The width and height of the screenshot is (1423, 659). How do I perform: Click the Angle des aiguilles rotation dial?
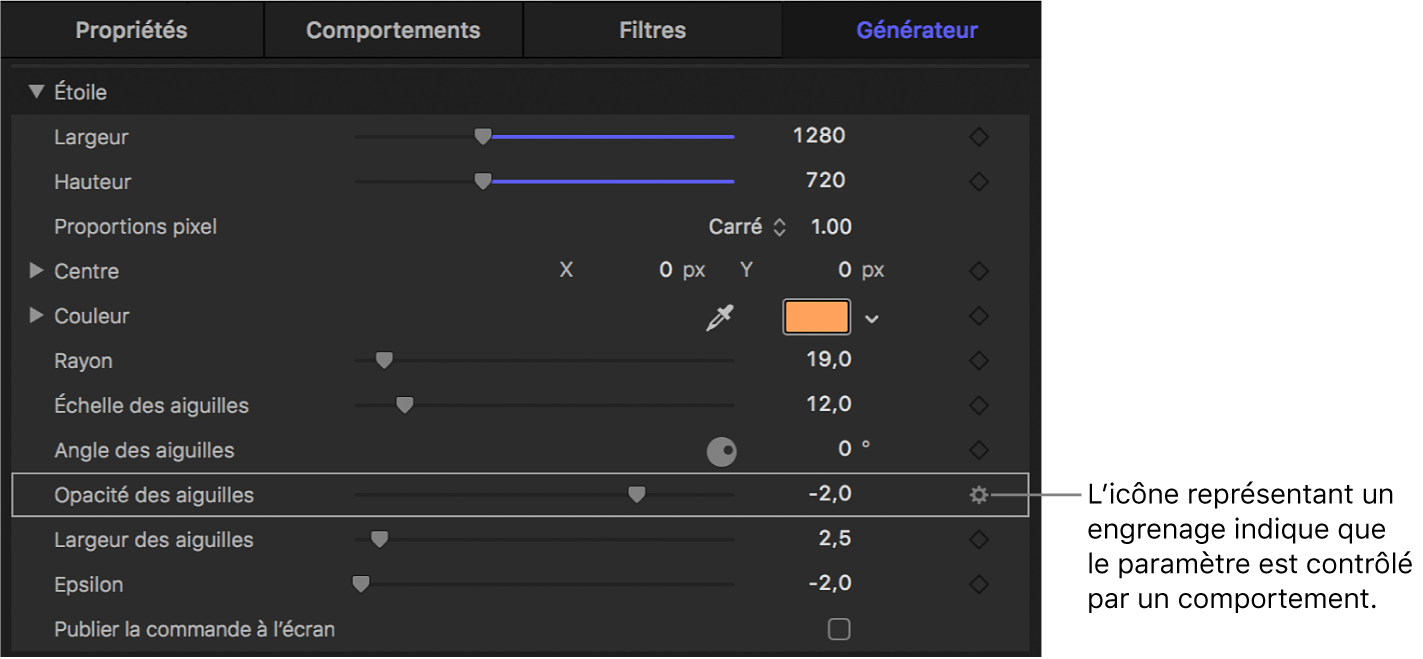[721, 452]
